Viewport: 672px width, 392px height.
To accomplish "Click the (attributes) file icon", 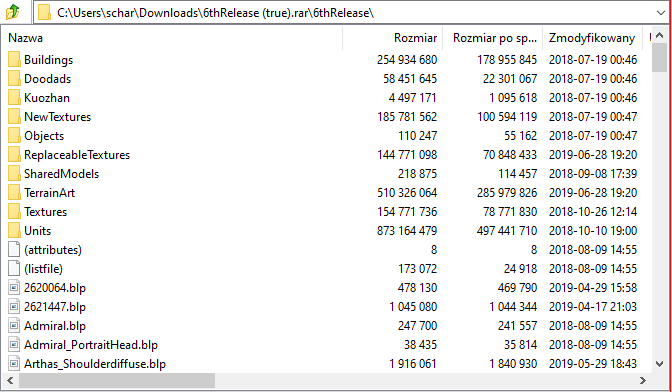I will [x=14, y=249].
